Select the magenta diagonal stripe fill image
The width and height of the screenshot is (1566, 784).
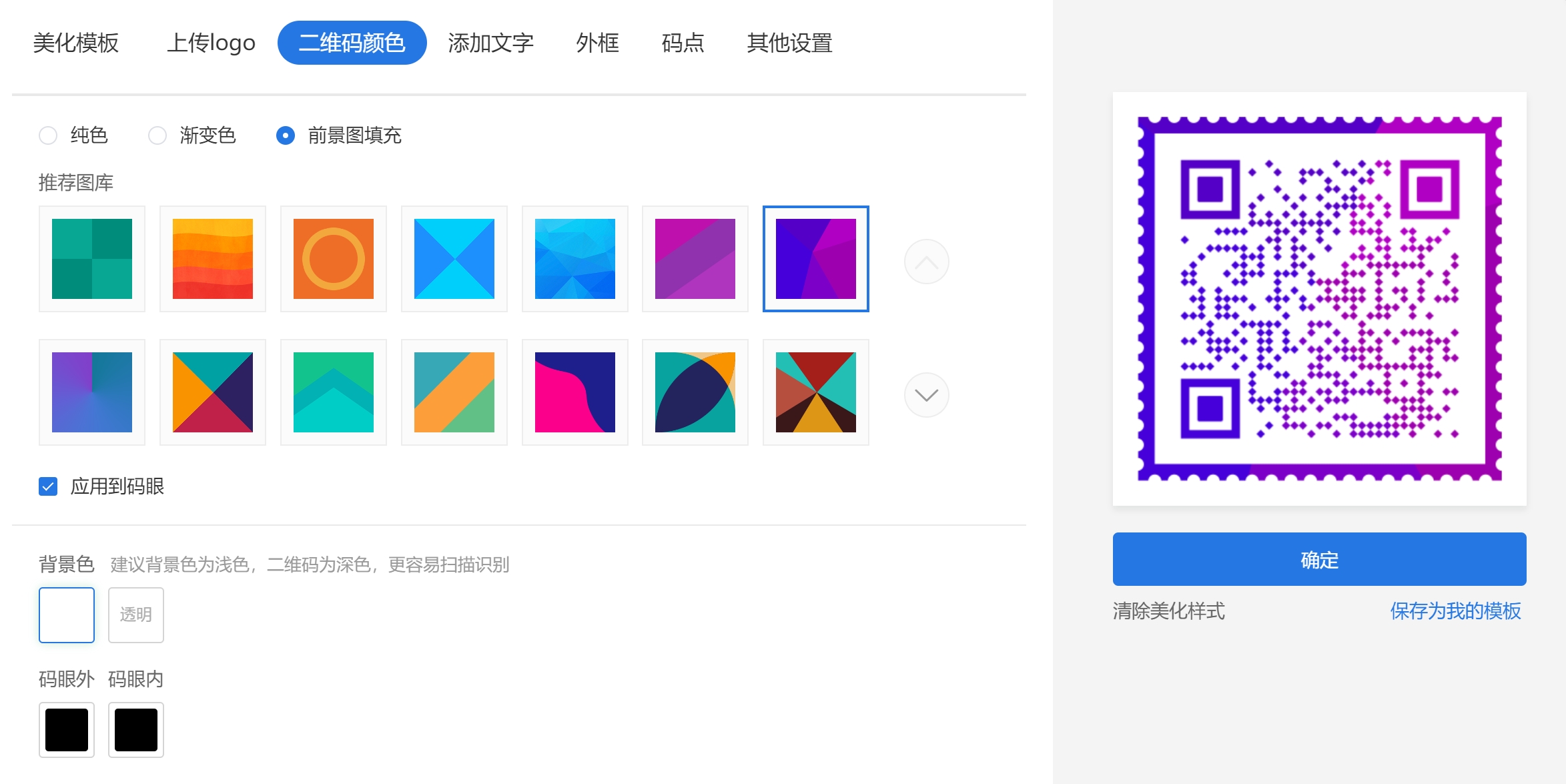695,259
